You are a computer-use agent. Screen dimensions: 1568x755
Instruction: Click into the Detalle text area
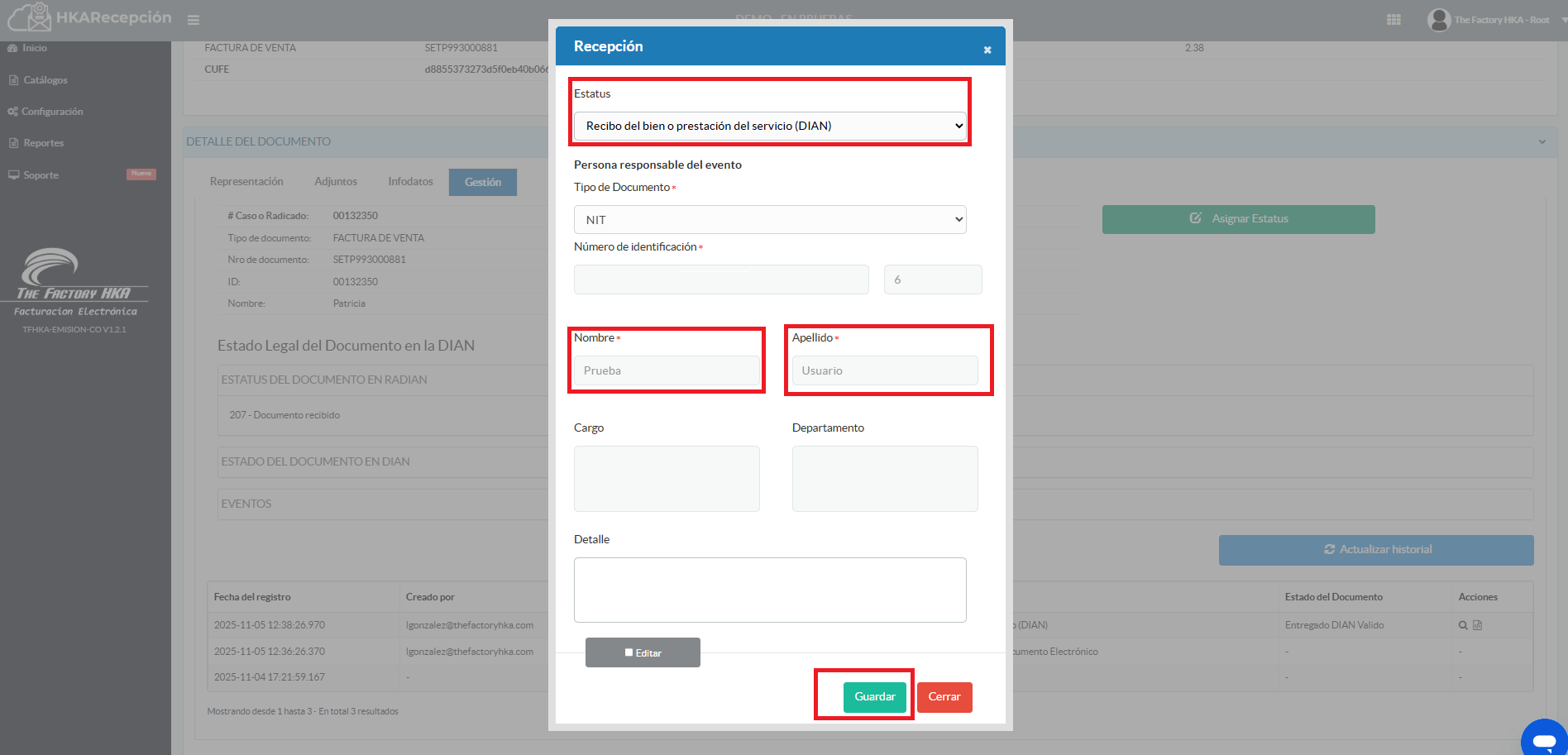(769, 590)
